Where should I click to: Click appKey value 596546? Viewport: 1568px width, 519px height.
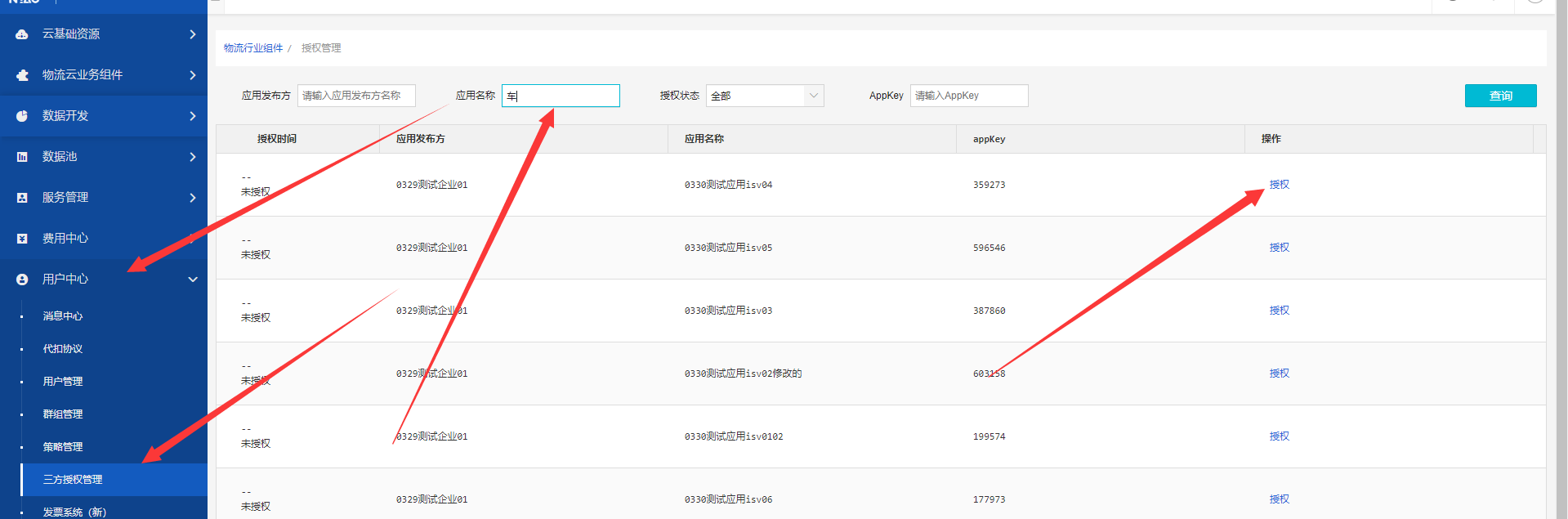(x=989, y=248)
